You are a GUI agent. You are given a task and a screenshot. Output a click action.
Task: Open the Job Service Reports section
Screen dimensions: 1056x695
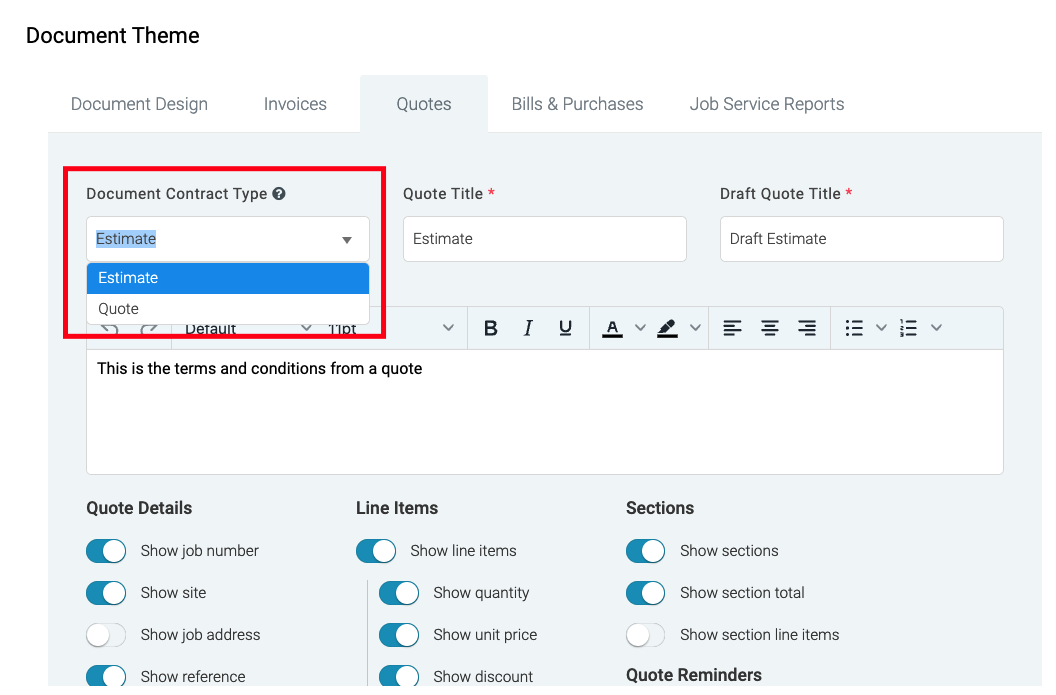pos(766,103)
